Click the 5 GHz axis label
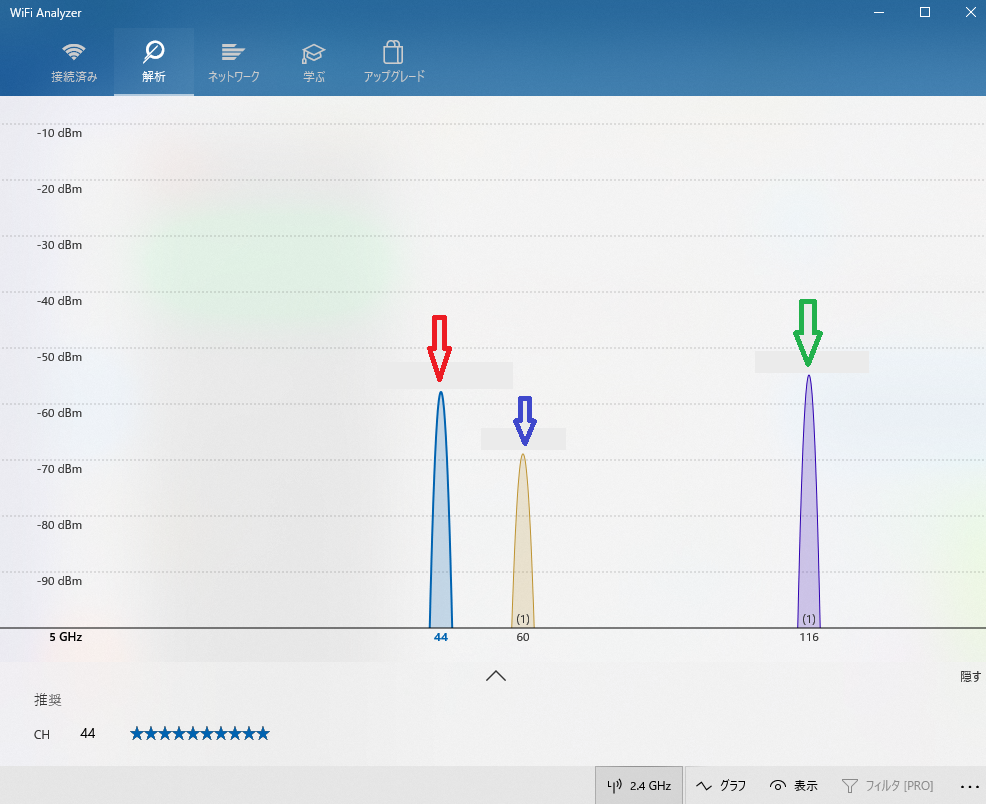 65,637
